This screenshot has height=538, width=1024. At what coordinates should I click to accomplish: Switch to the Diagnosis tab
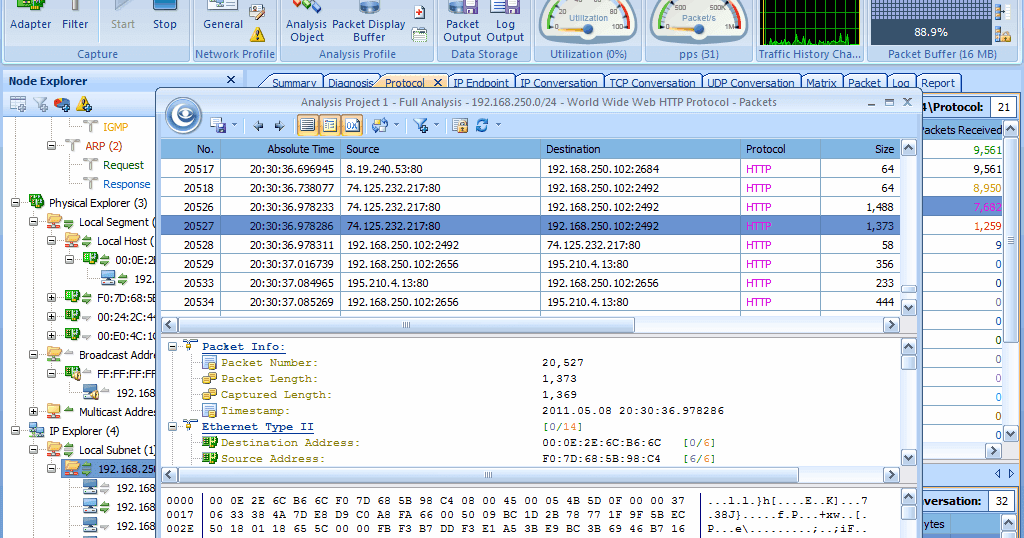click(351, 83)
